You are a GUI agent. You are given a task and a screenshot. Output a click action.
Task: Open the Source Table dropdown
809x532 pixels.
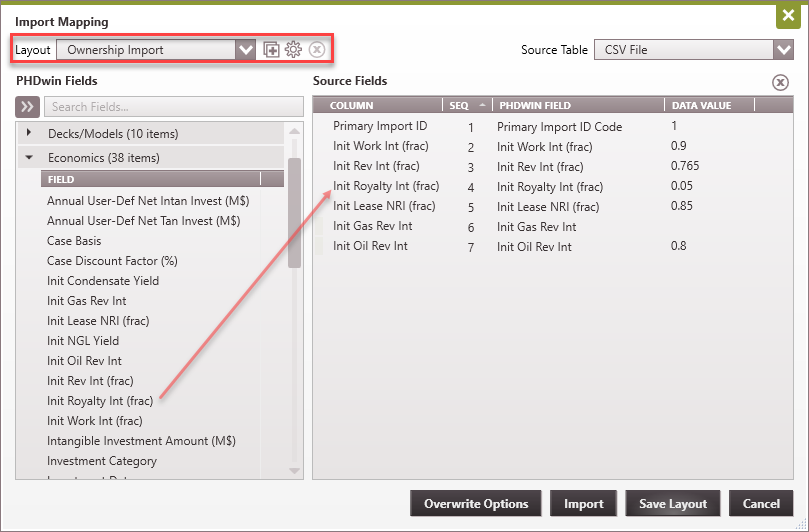pyautogui.click(x=783, y=50)
